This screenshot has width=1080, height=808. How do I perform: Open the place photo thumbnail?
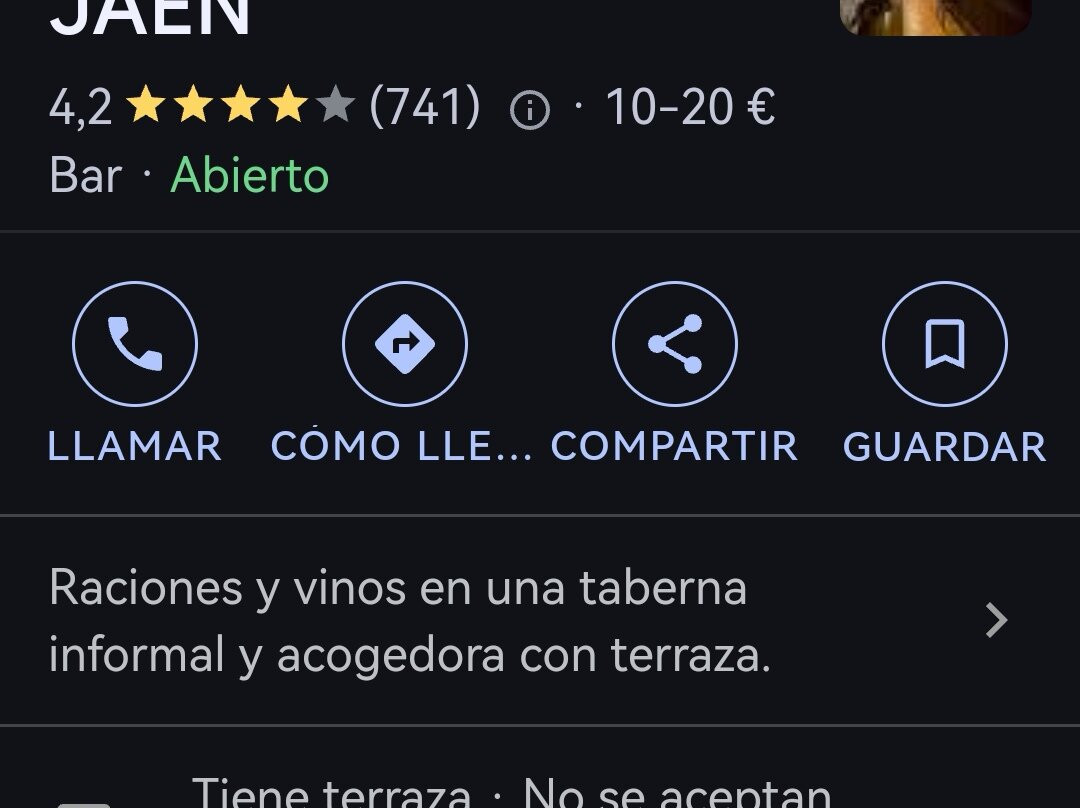[x=935, y=17]
